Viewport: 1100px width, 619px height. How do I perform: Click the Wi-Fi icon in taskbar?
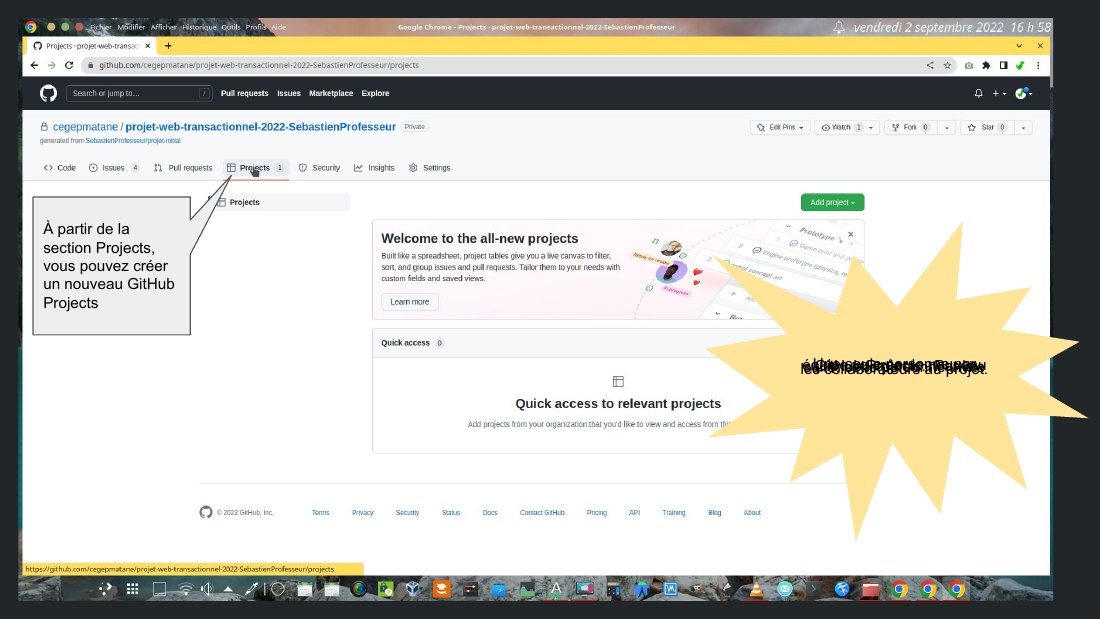185,590
